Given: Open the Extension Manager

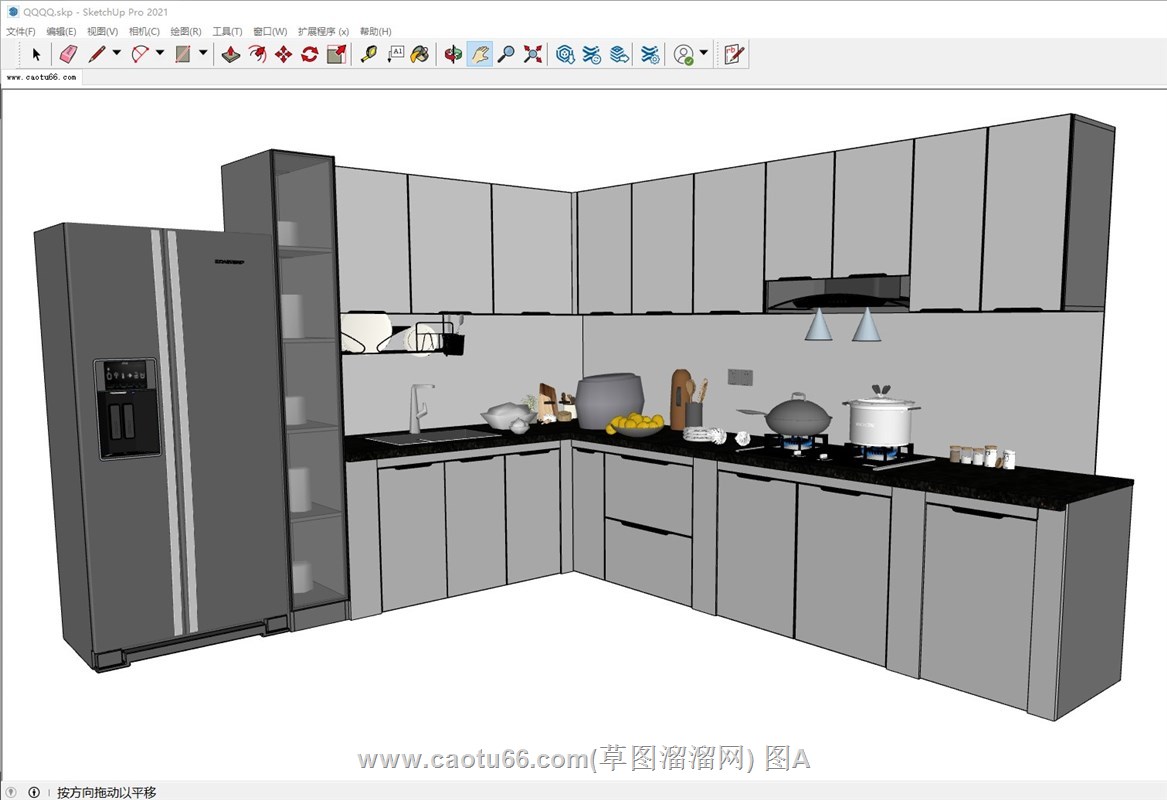Looking at the screenshot, I should [650, 54].
